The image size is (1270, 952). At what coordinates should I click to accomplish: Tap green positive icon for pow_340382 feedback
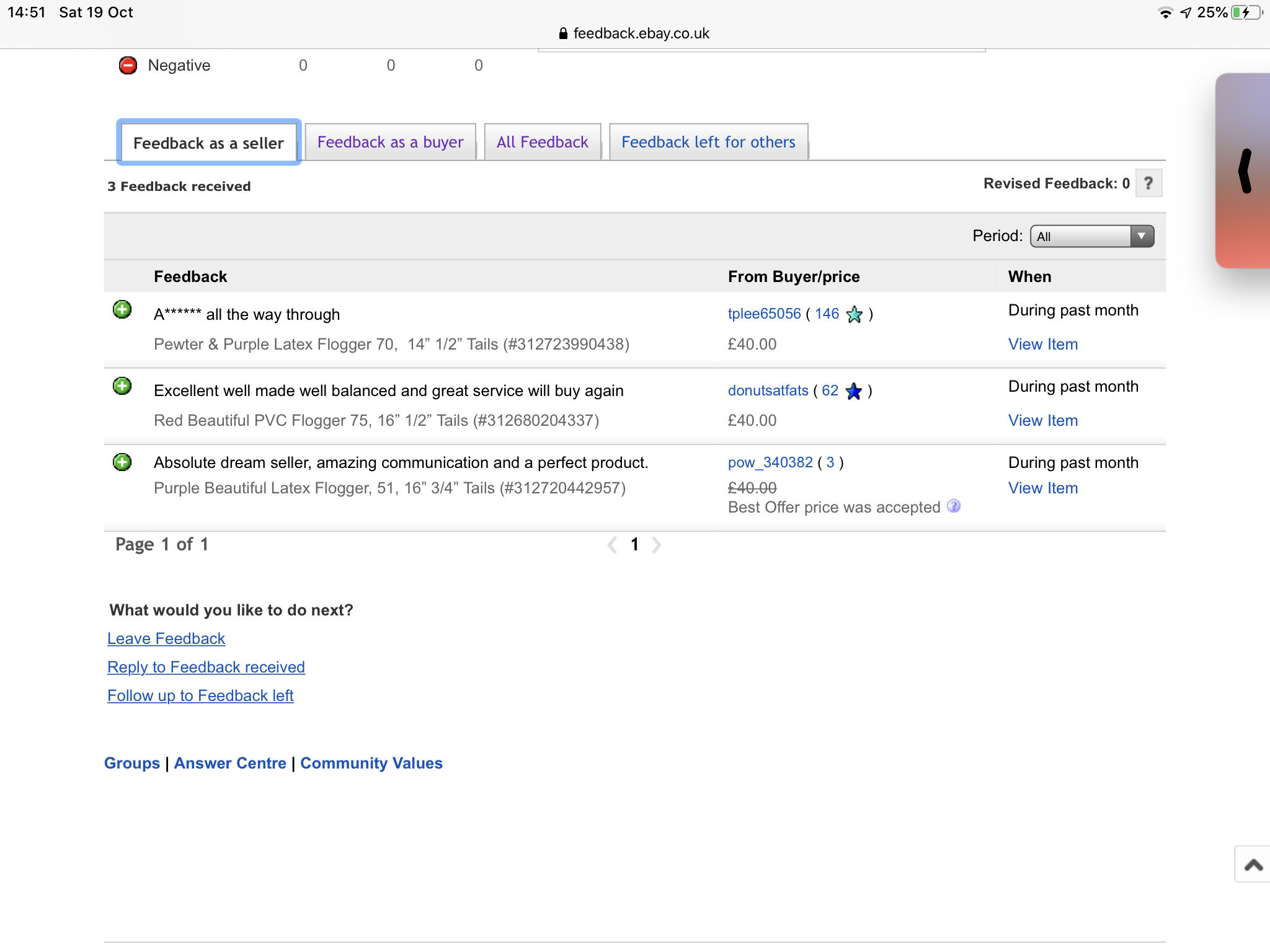[x=122, y=462]
